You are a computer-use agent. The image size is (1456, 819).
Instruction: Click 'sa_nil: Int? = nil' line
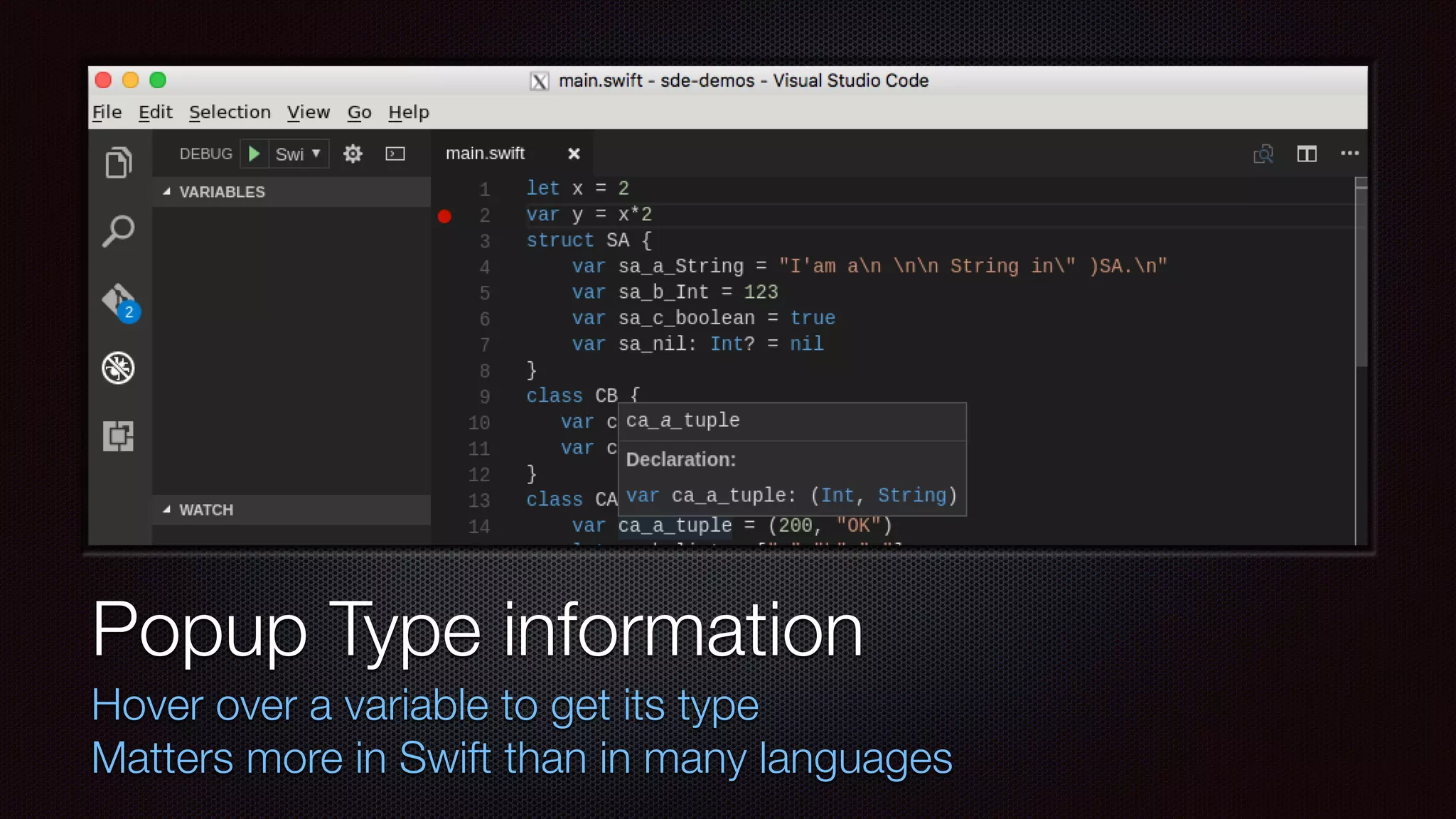pyautogui.click(x=698, y=344)
